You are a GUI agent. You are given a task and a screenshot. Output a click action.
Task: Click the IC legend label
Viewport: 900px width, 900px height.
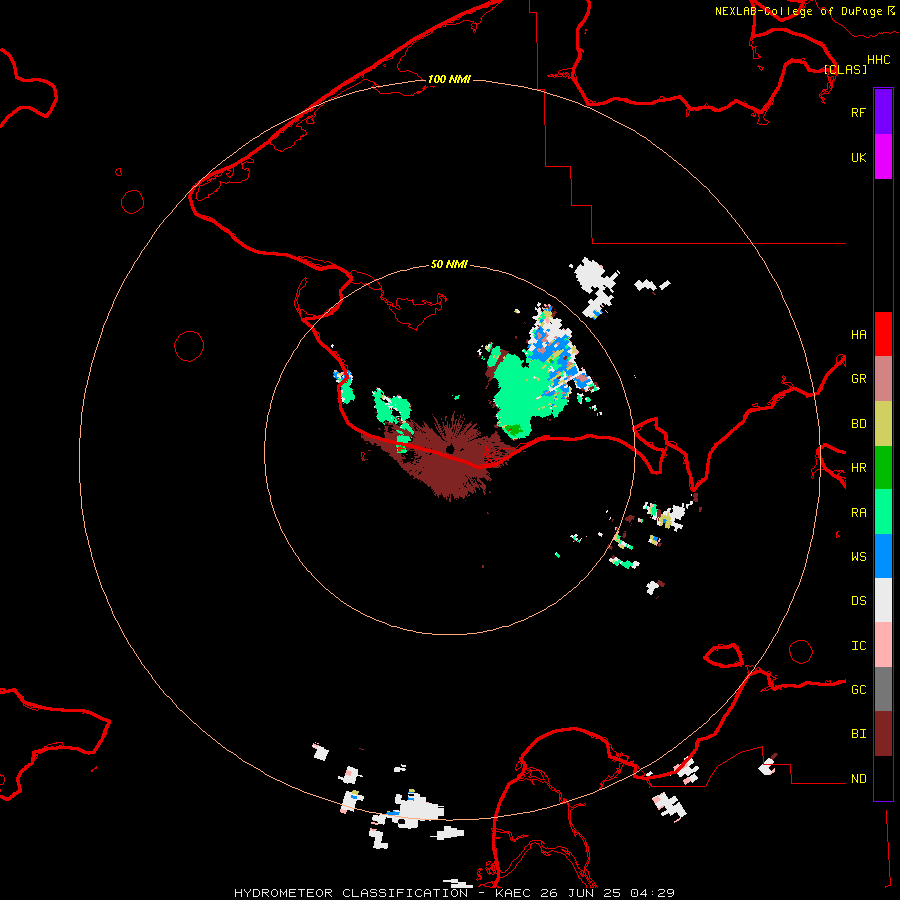pos(858,646)
